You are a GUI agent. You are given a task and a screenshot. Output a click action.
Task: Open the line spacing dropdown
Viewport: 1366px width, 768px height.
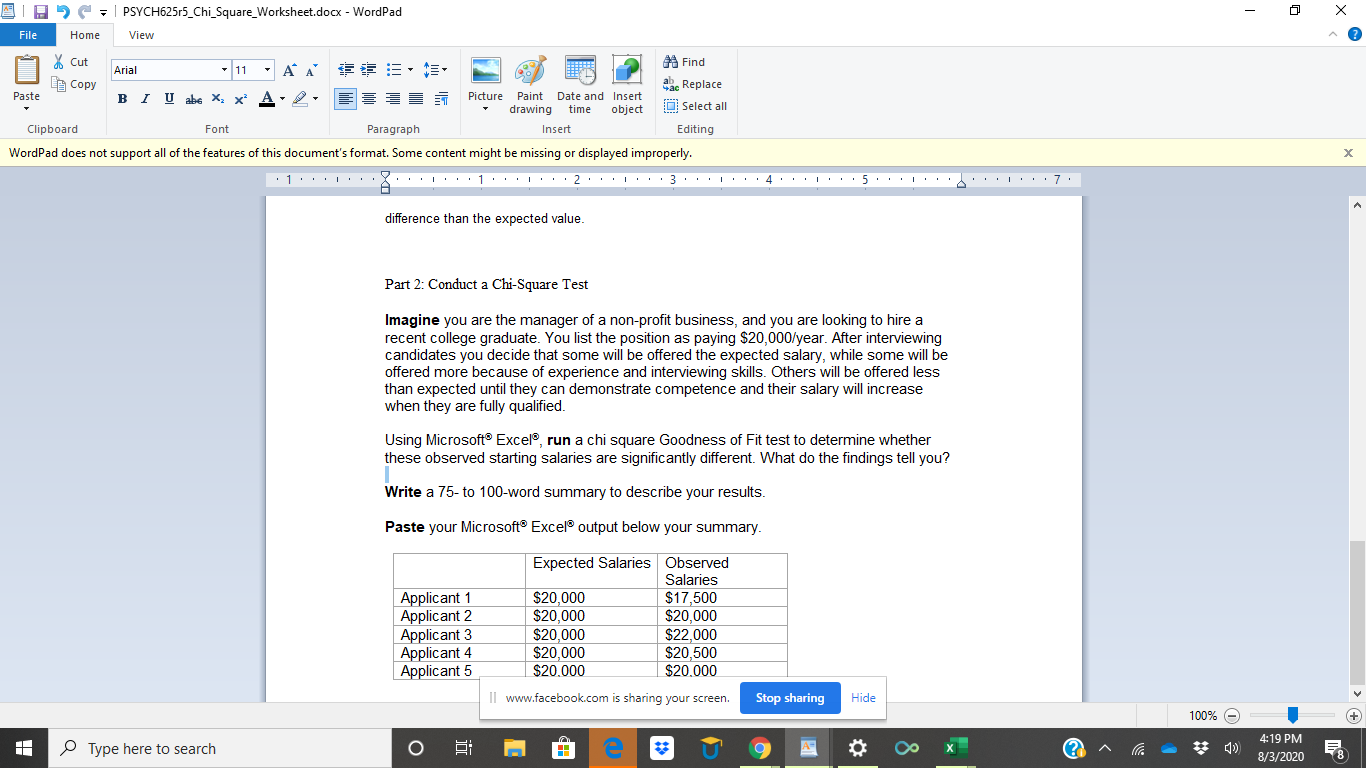point(435,70)
